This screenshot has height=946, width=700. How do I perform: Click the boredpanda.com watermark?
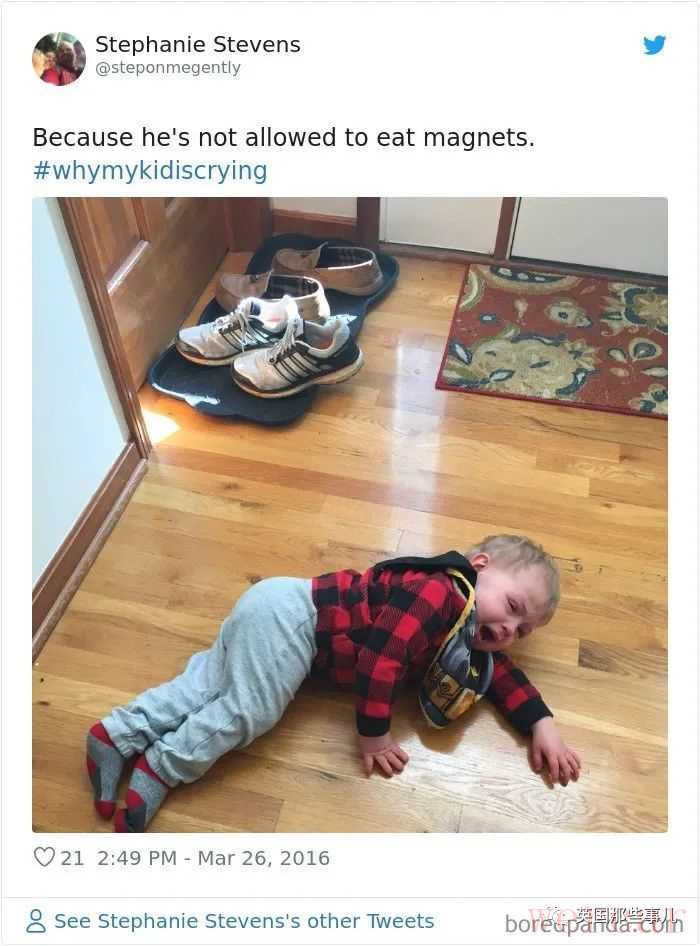[594, 924]
